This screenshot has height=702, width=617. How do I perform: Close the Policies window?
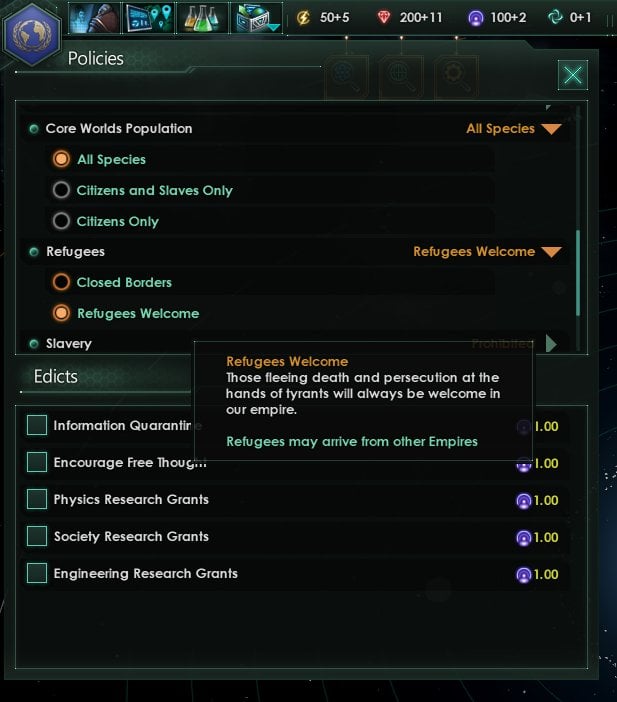(573, 75)
